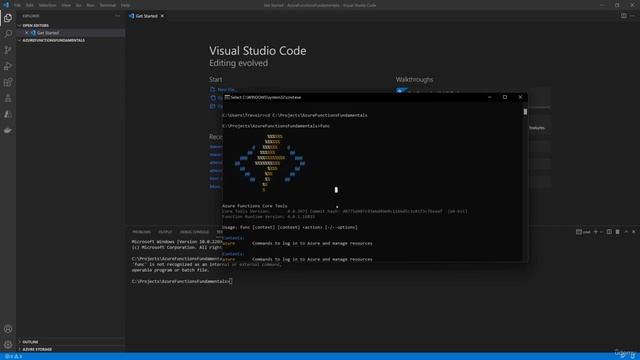Maximize the panel with up chevron
Viewport: 640px width, 360px height.
coord(626,232)
